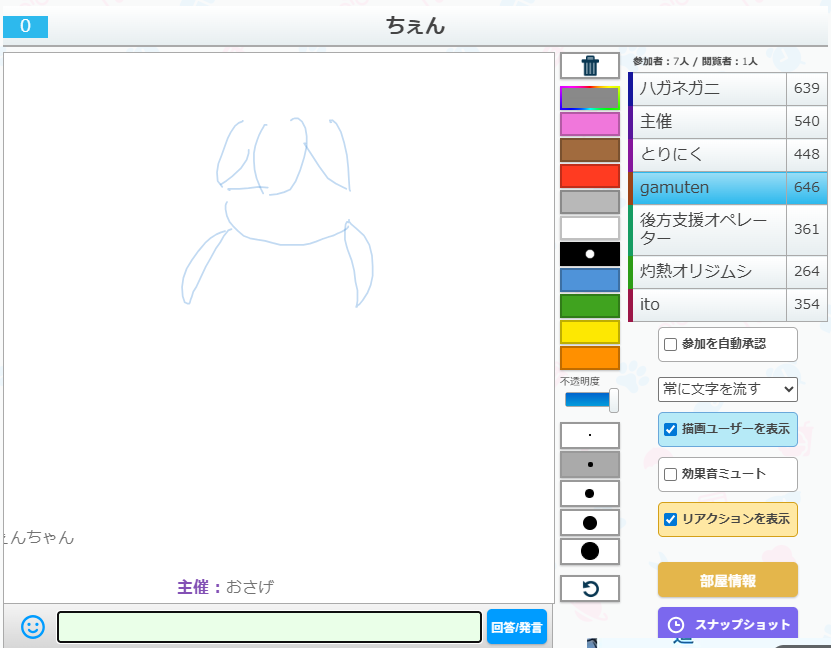Image resolution: width=831 pixels, height=648 pixels.
Task: Focus the green answer input field
Action: (269, 627)
